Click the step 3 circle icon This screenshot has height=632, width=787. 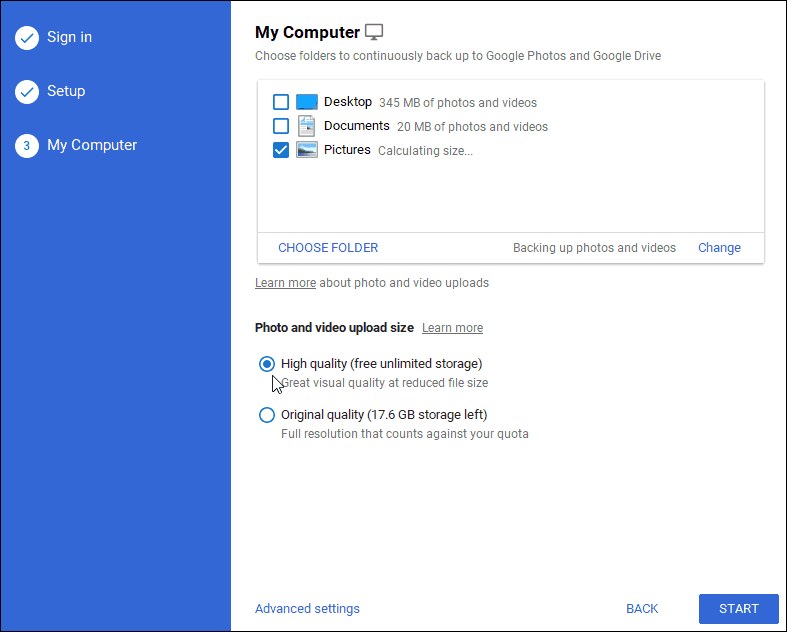pos(27,146)
